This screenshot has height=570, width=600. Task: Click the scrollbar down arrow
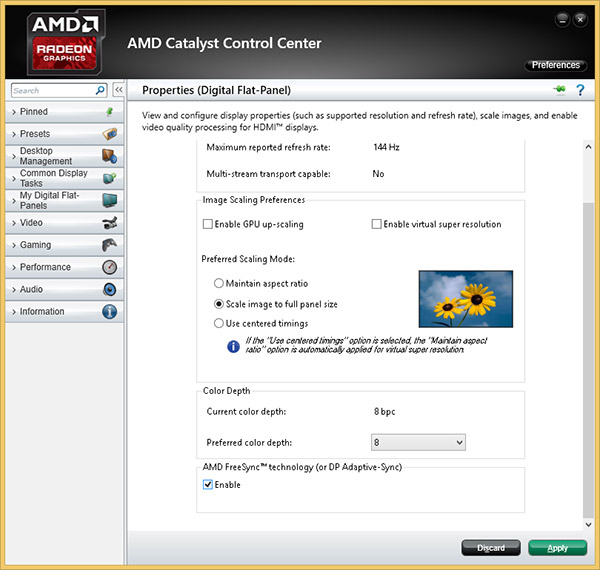point(589,524)
